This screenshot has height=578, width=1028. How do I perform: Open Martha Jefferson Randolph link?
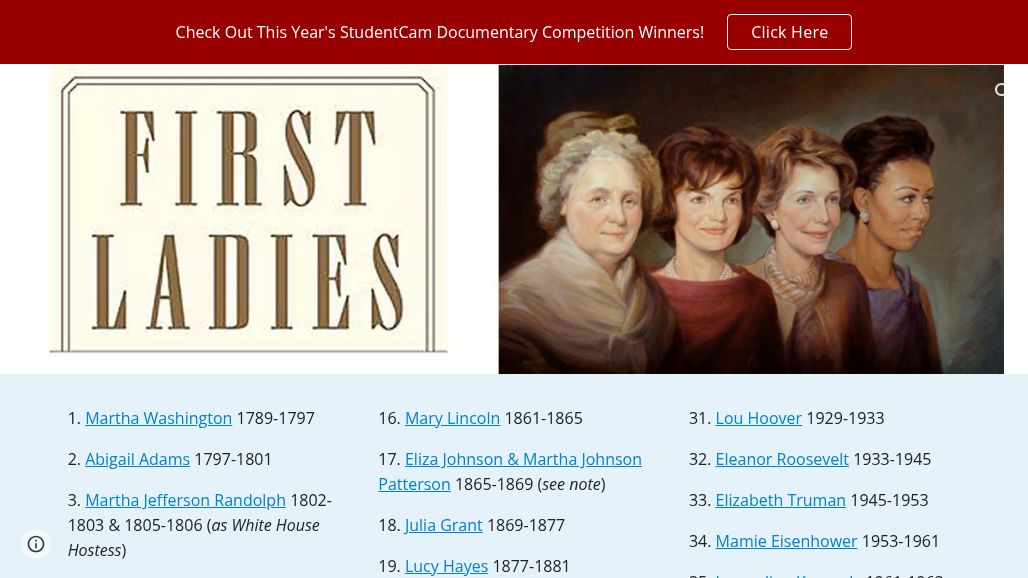(185, 500)
